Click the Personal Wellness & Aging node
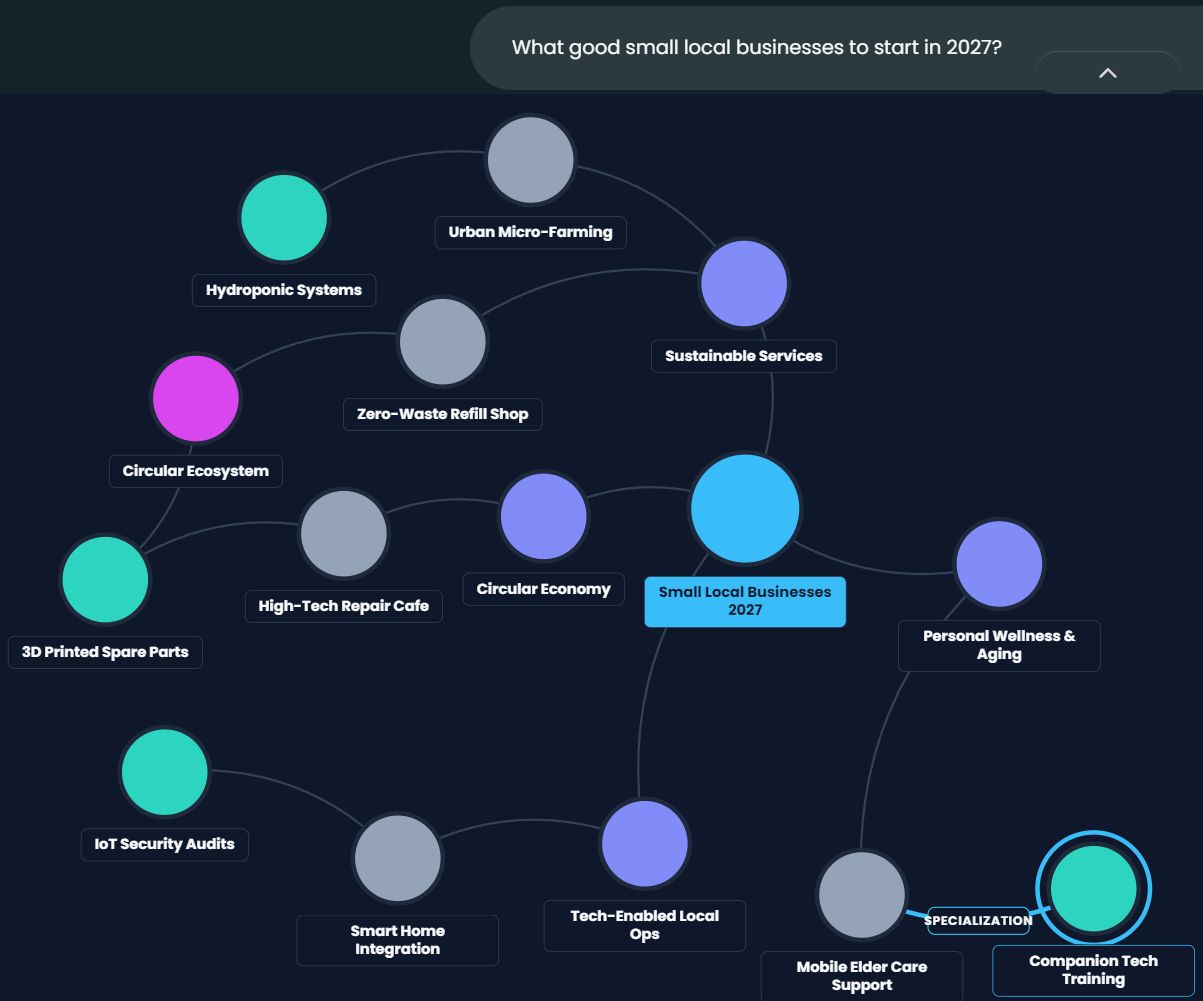1203x1001 pixels. [999, 564]
